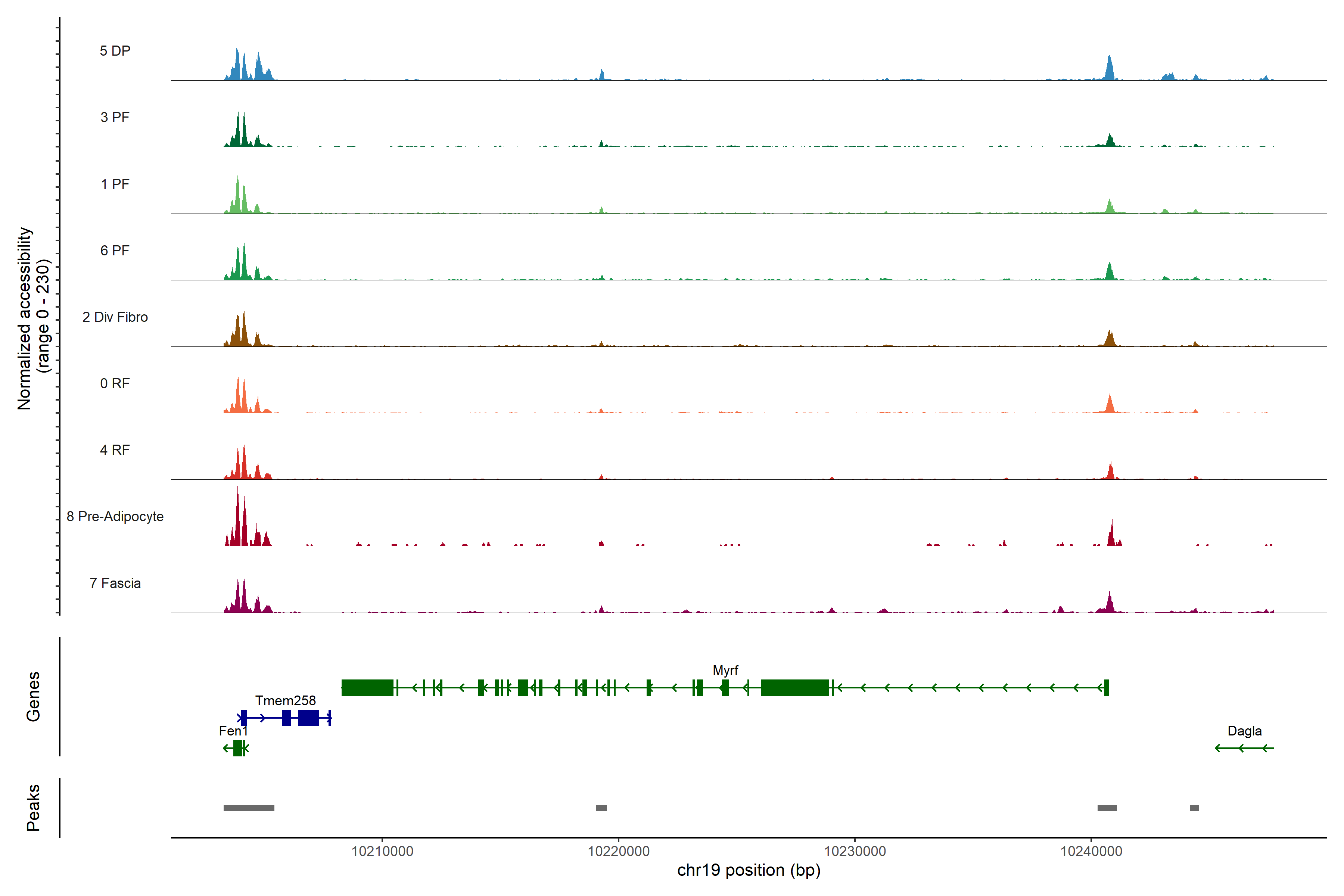Click the green Fen1 exon box

(238, 748)
